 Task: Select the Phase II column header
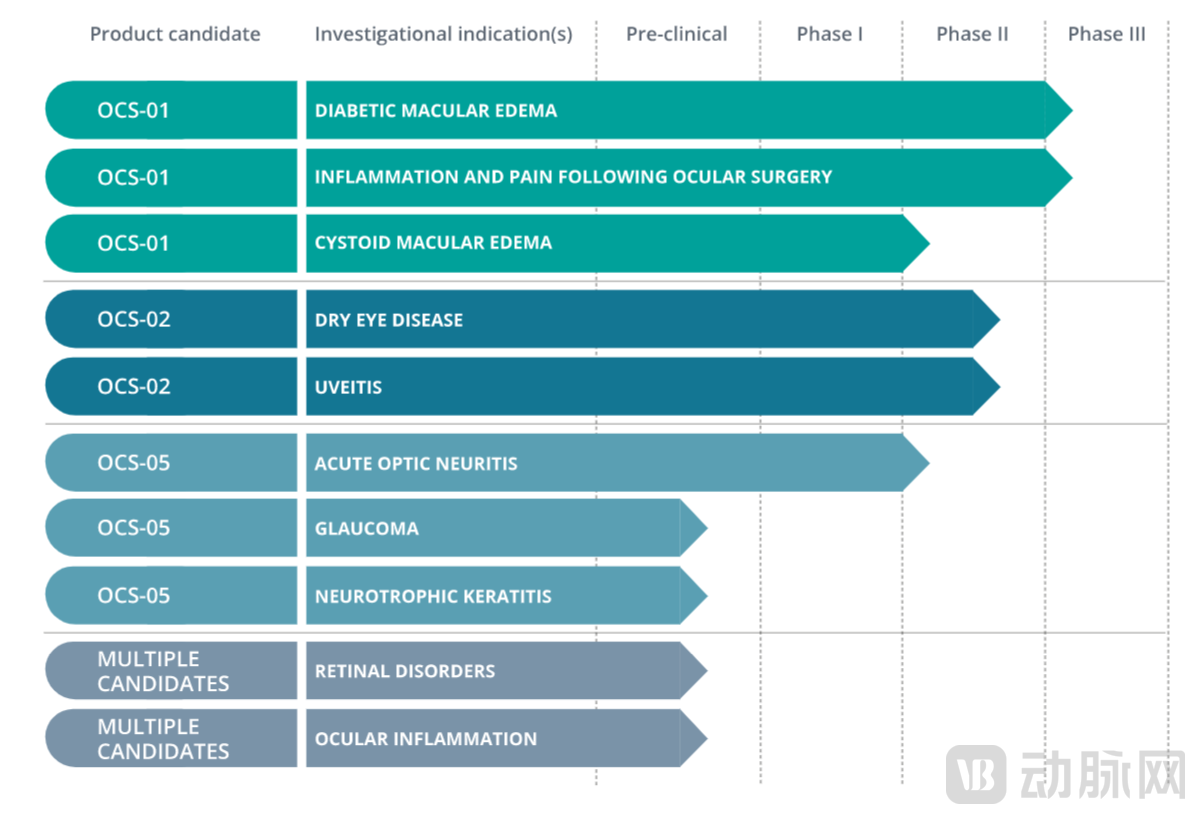[972, 34]
